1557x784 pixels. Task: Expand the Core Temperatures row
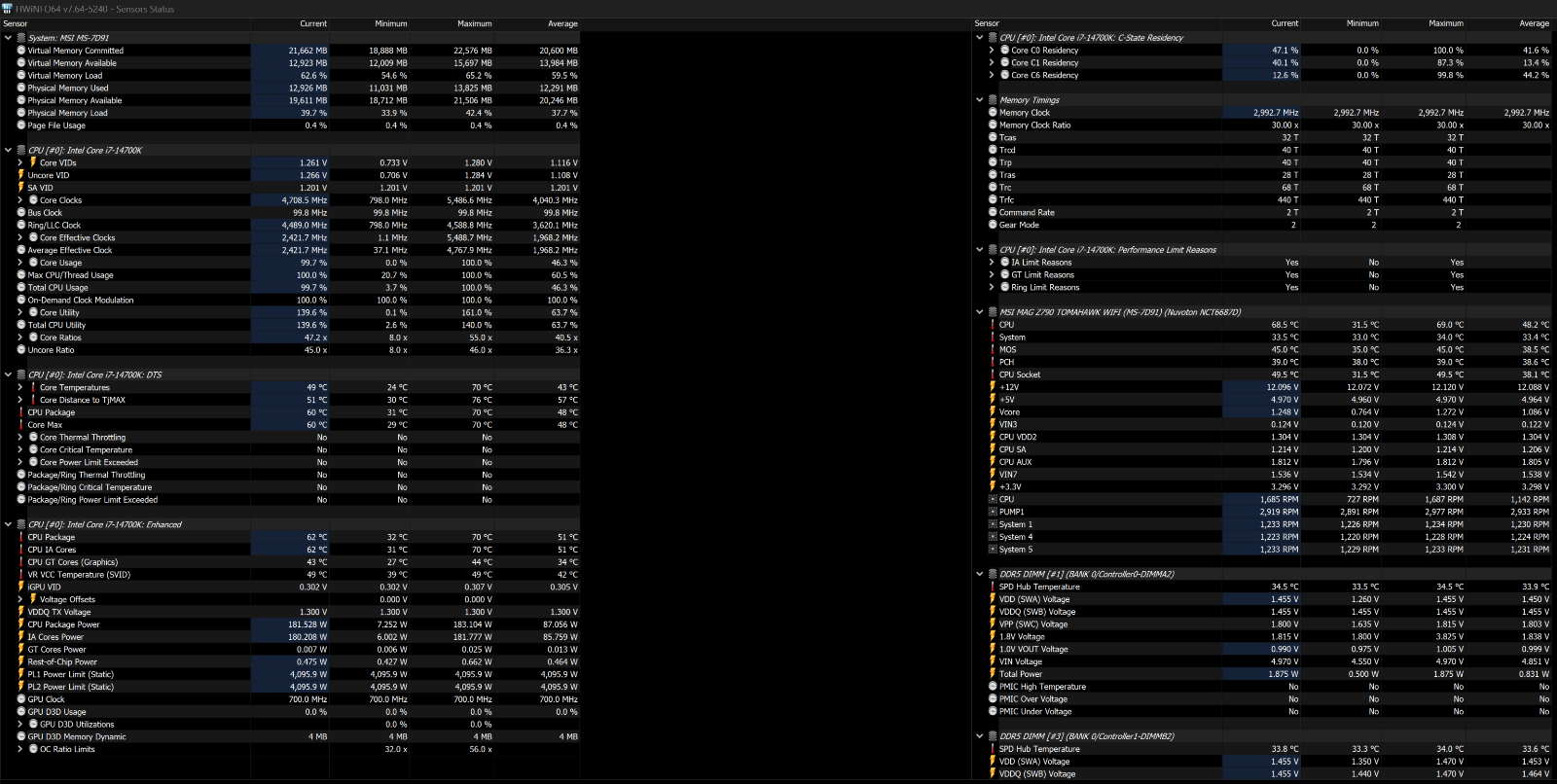(x=20, y=387)
